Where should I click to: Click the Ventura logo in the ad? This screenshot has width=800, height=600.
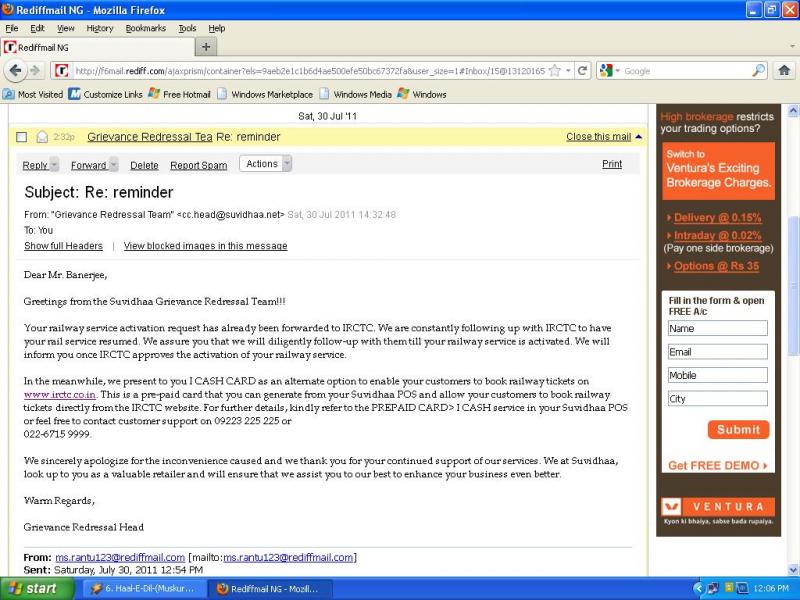(718, 507)
